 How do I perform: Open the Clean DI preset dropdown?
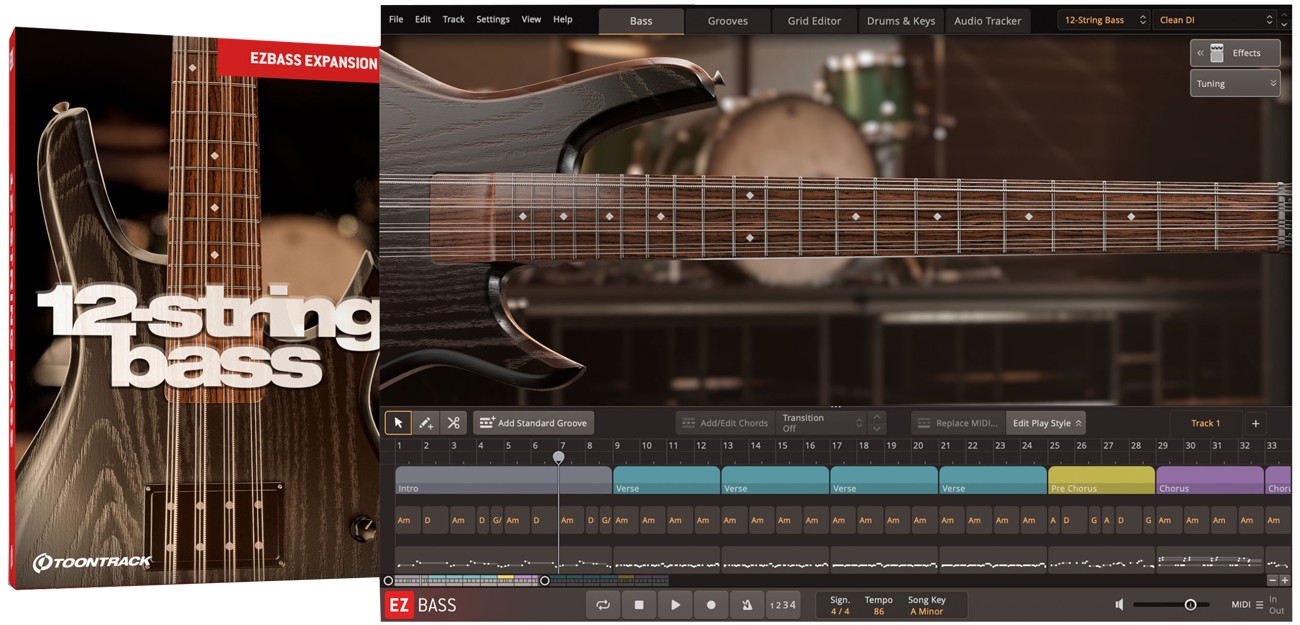tap(1212, 18)
